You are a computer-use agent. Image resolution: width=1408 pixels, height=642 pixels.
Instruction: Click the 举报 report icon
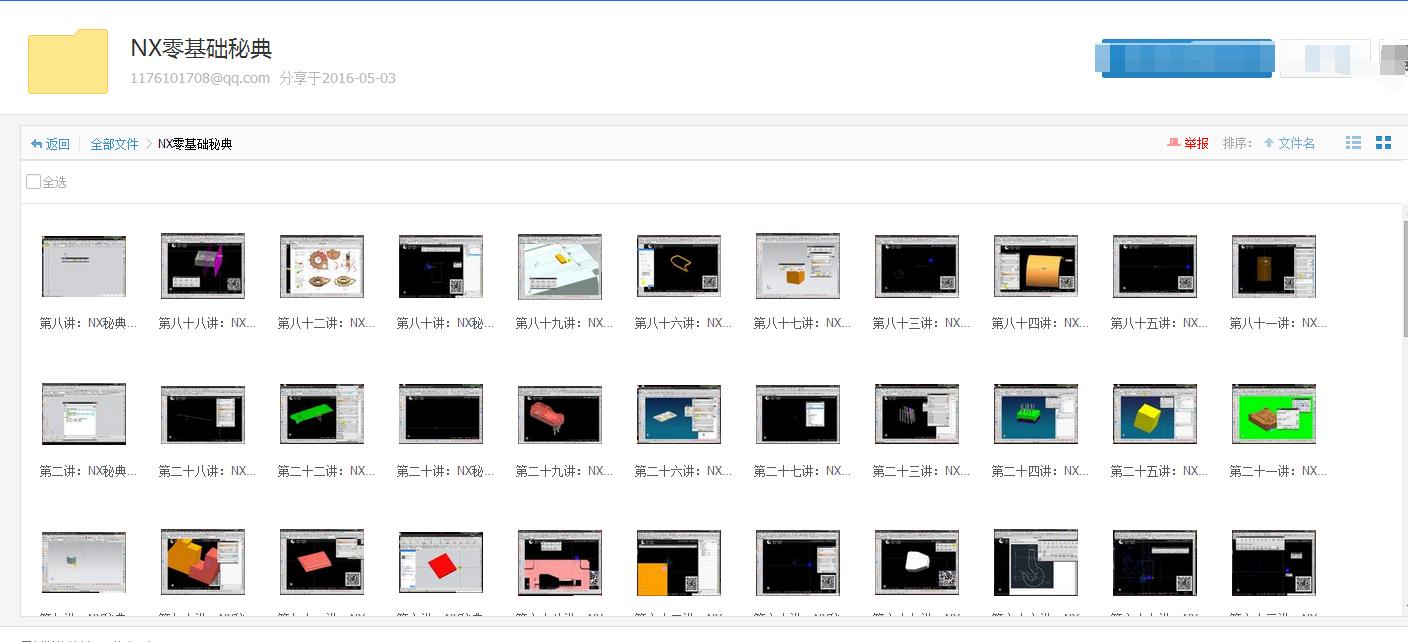coord(1172,142)
